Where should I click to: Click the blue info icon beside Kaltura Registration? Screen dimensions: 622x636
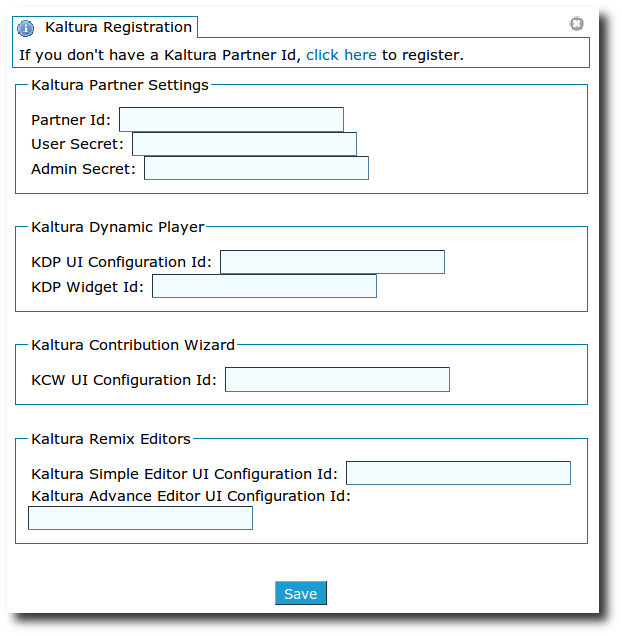click(x=26, y=28)
